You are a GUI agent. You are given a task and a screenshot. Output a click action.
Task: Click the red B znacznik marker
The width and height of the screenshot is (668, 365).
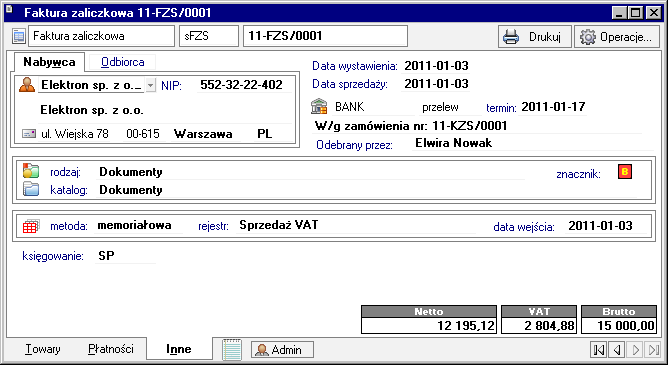click(625, 172)
